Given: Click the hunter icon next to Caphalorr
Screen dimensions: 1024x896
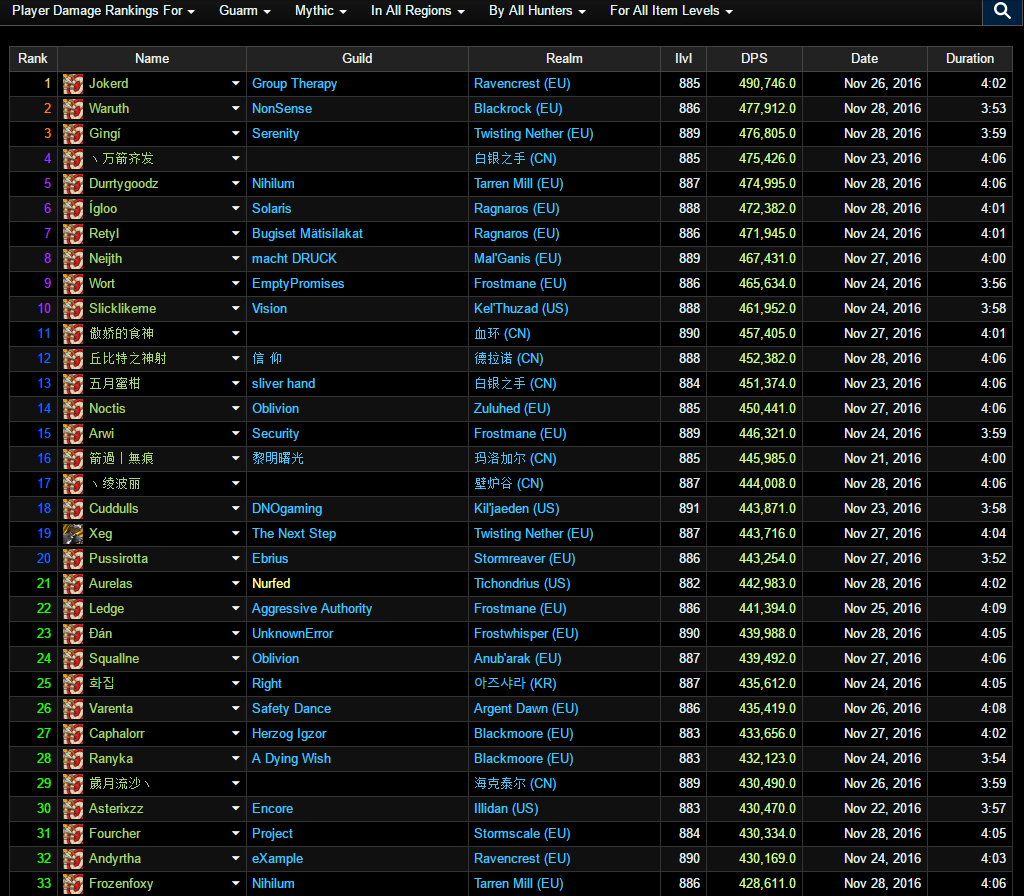Looking at the screenshot, I should (72, 733).
